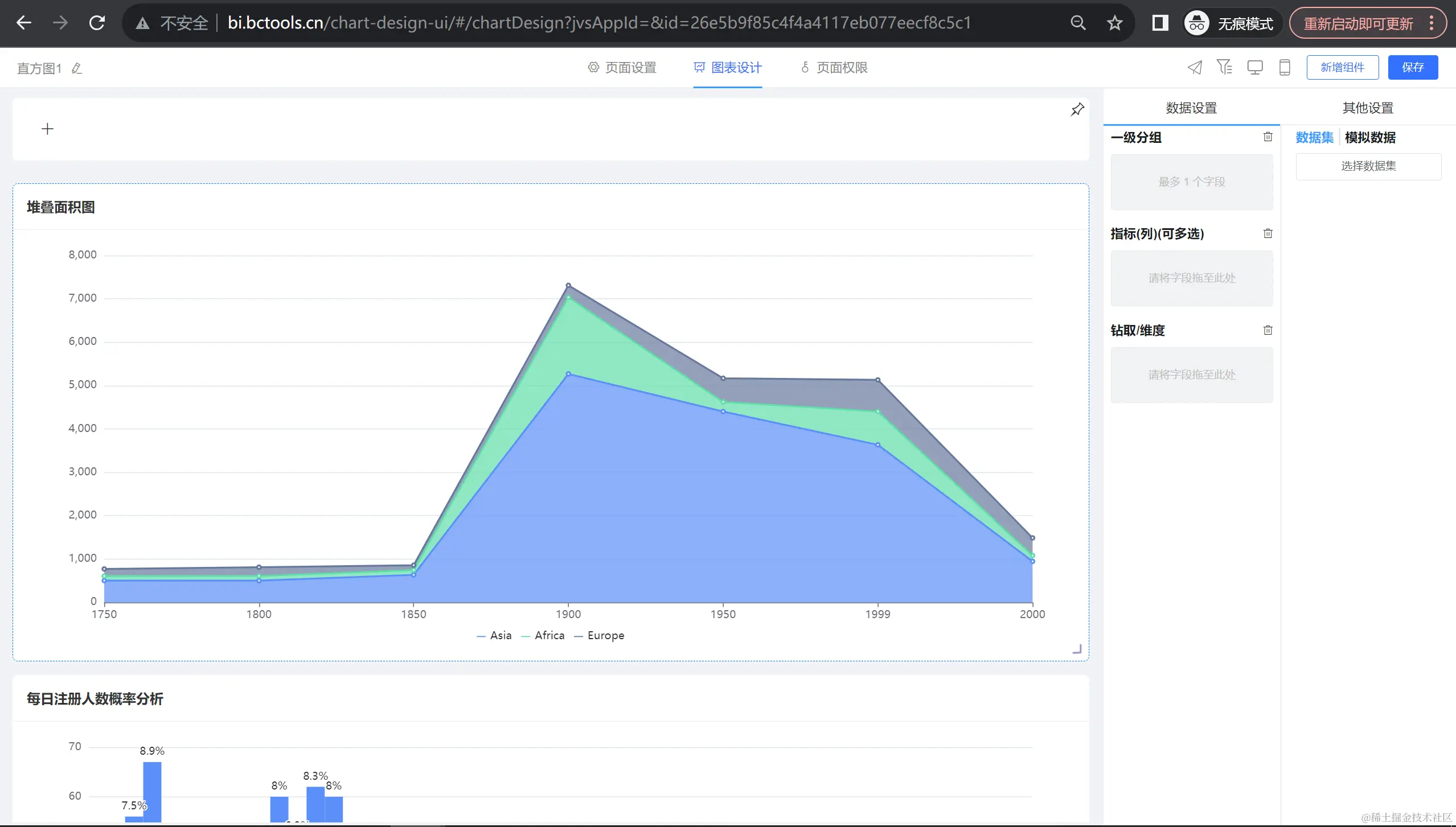Image resolution: width=1456 pixels, height=827 pixels.
Task: Click the 新增组件 button
Action: (1342, 68)
